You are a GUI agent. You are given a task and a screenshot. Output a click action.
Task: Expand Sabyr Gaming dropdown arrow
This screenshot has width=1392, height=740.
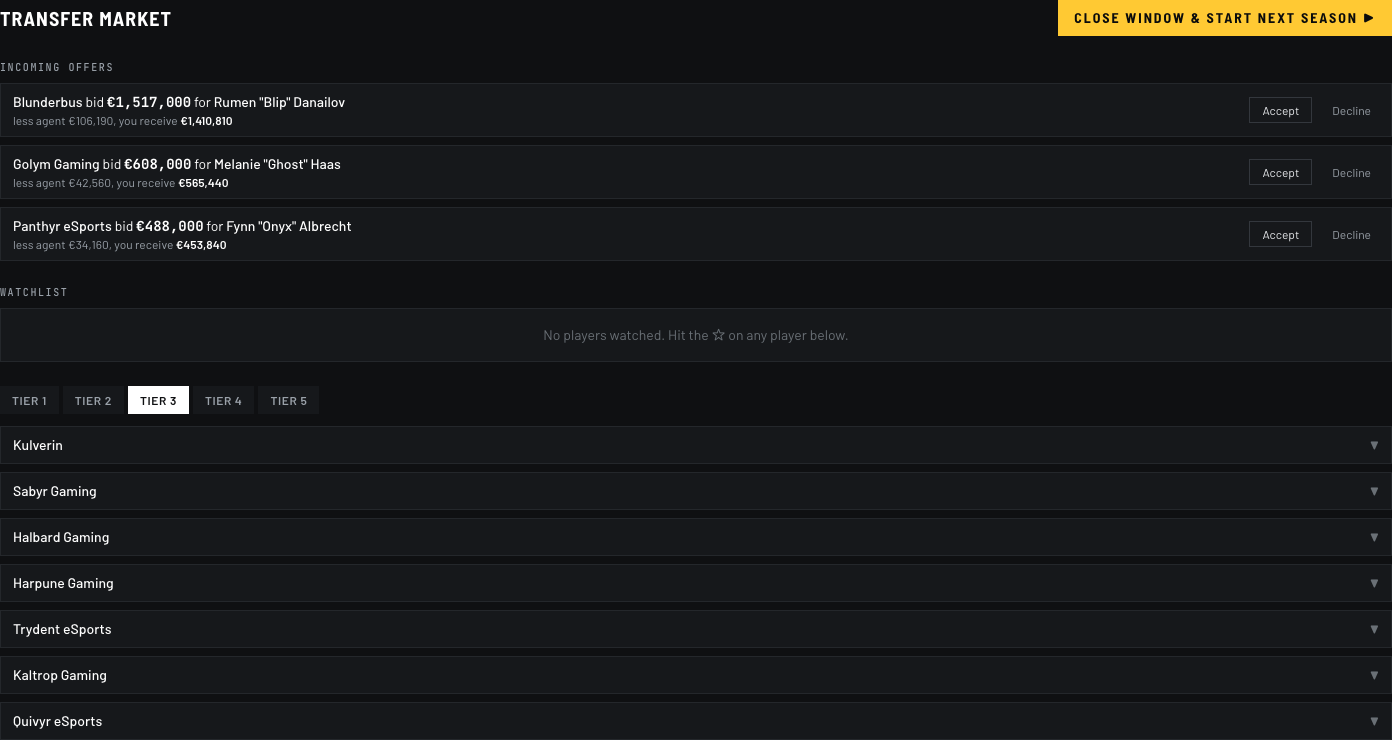pyautogui.click(x=1374, y=491)
